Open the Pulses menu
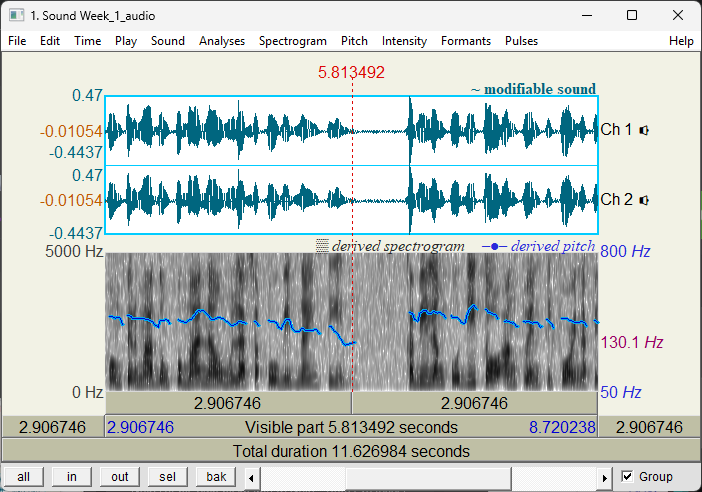Screen dimensions: 702x492 pyautogui.click(x=521, y=41)
